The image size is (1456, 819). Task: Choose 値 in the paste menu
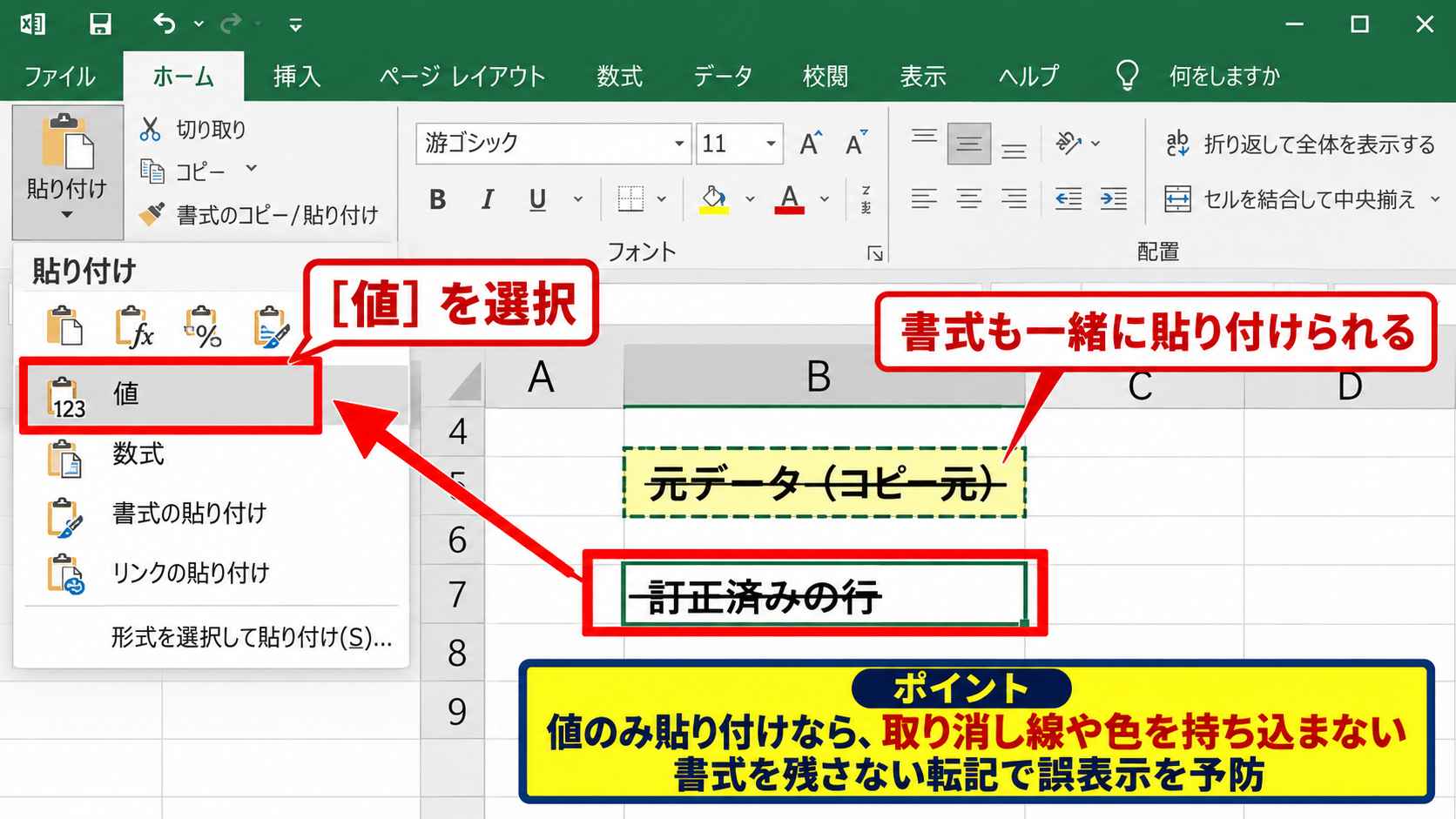pyautogui.click(x=171, y=394)
